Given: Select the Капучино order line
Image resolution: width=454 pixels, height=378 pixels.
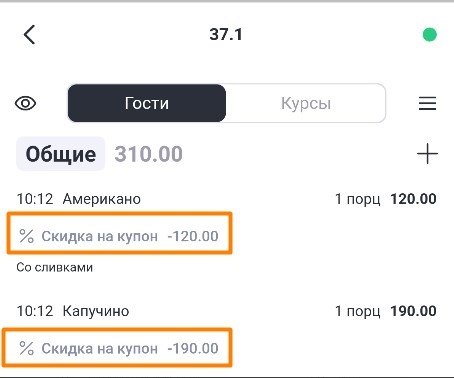Looking at the screenshot, I should [x=227, y=311].
